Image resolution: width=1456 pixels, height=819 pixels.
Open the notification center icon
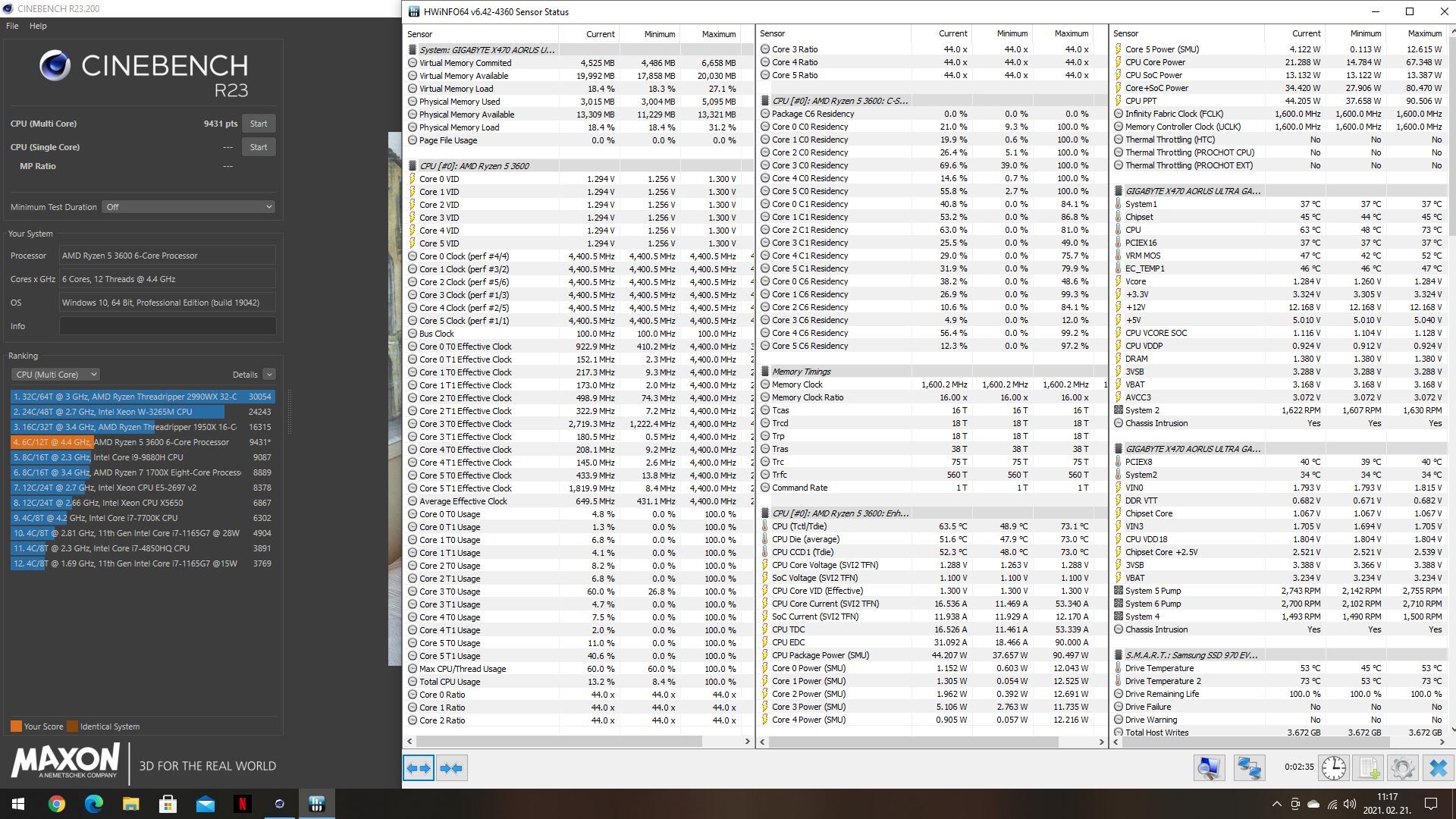point(1431,804)
